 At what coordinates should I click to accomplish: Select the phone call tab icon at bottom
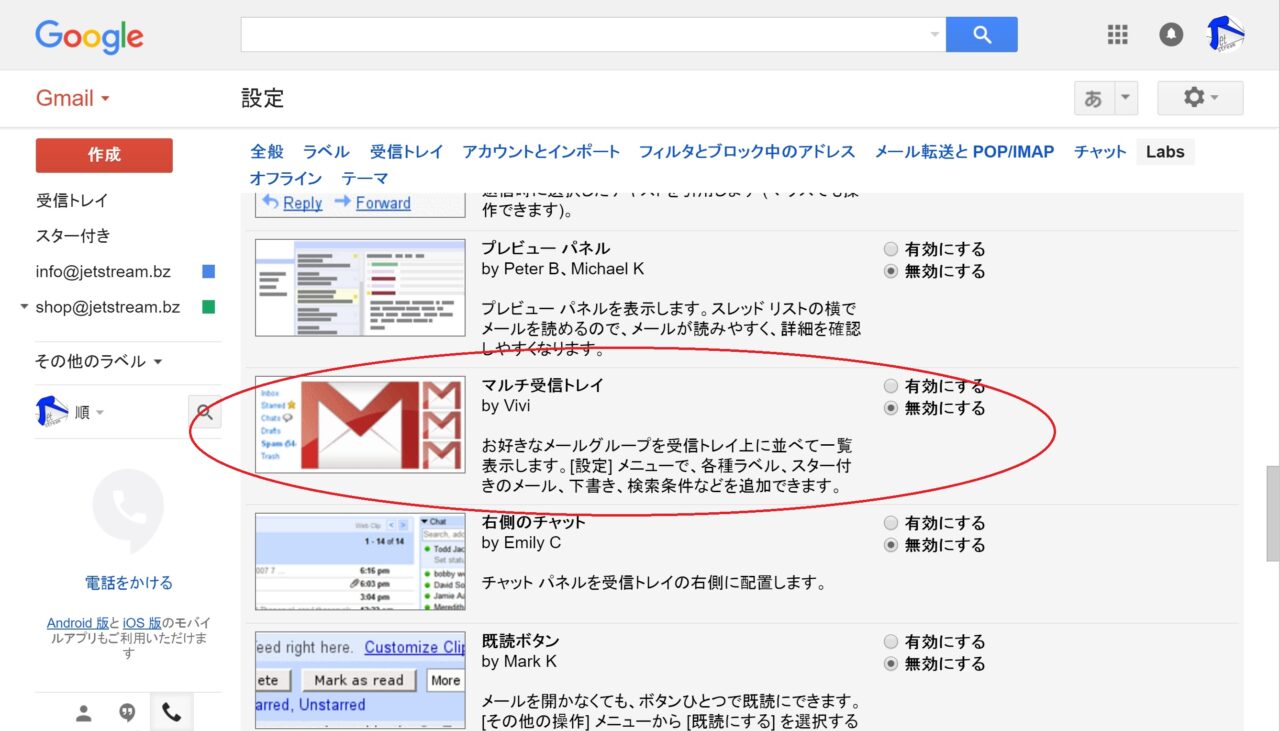click(171, 712)
